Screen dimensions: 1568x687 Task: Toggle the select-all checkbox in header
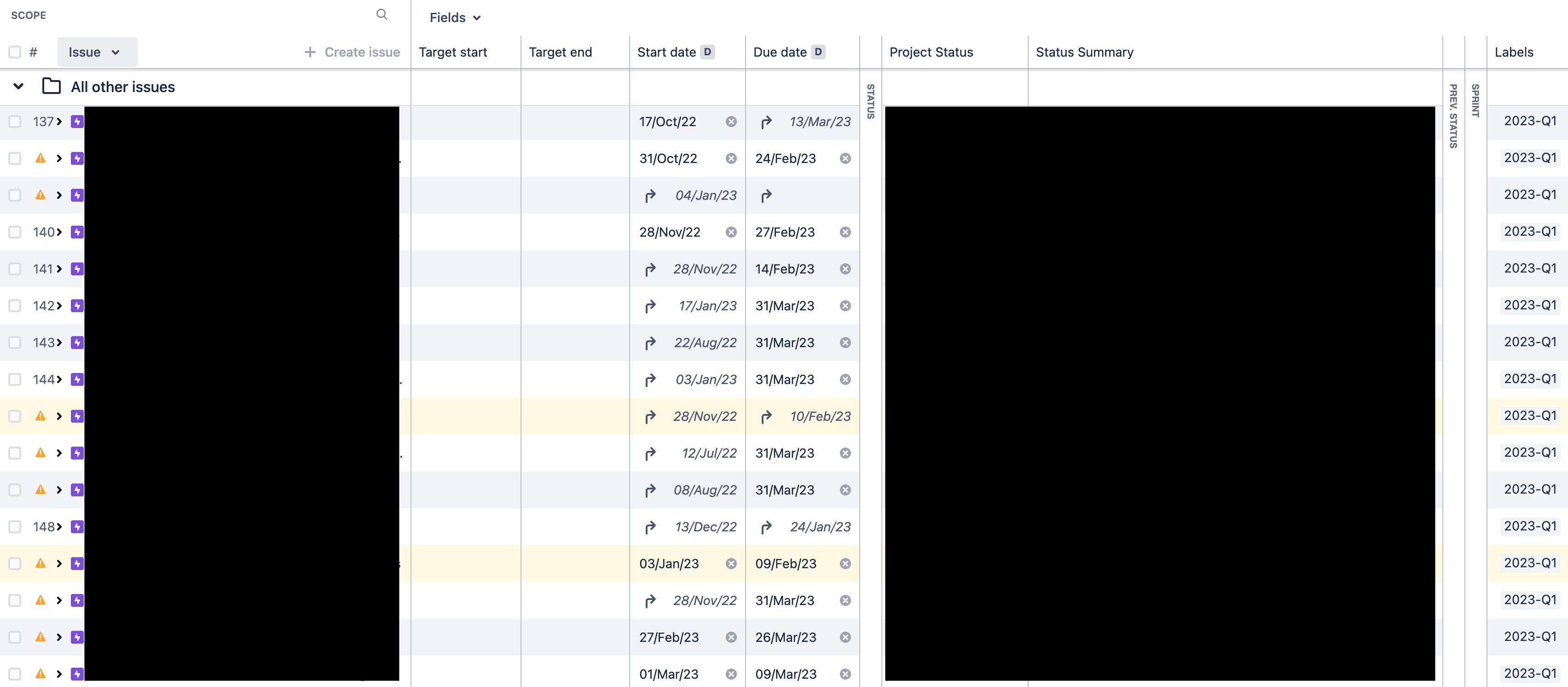click(x=15, y=52)
